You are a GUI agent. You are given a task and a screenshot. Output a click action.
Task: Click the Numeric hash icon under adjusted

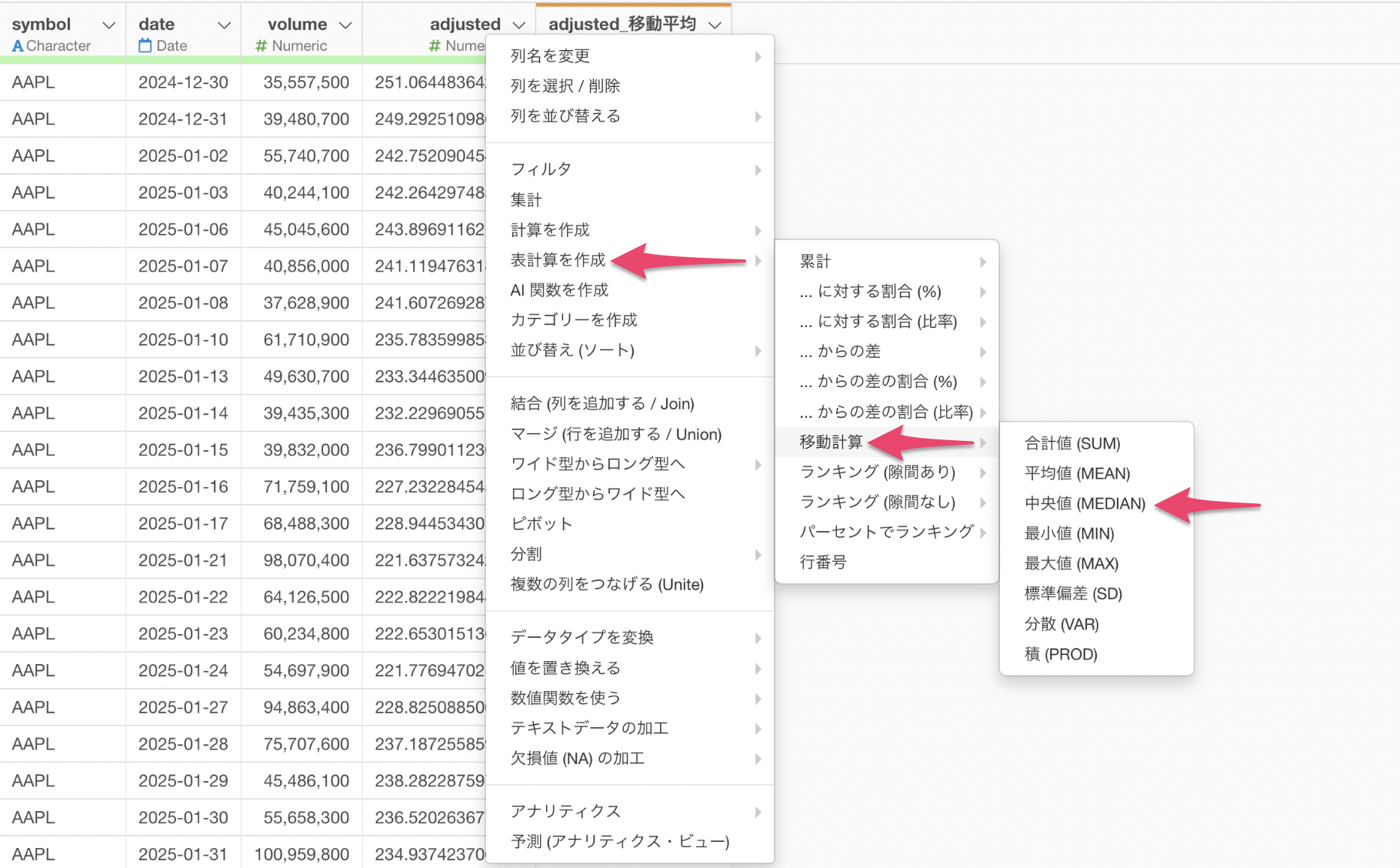pos(435,46)
